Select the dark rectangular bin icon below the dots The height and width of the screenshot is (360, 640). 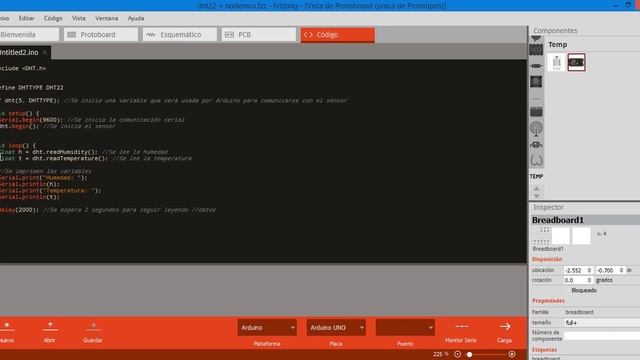pos(536,112)
